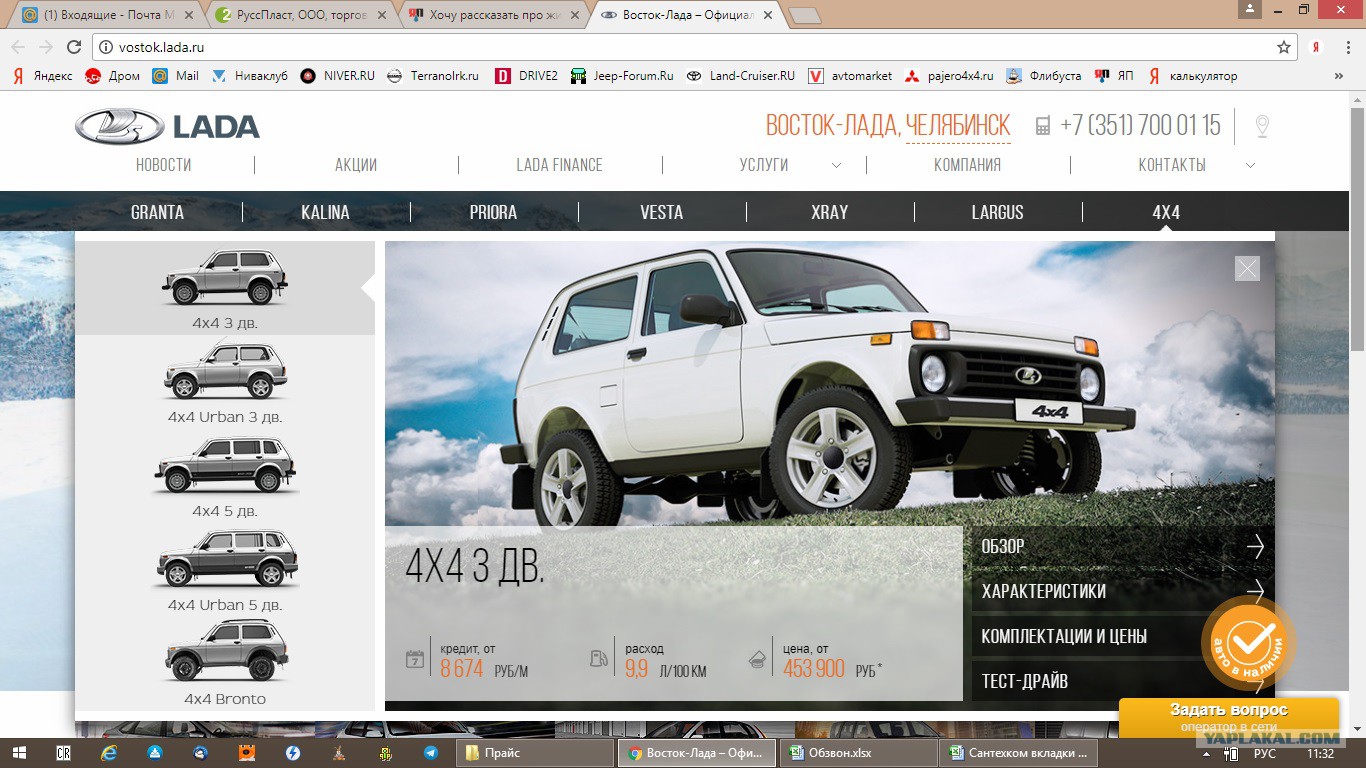
Task: Open the Обзор link
Action: point(1123,547)
